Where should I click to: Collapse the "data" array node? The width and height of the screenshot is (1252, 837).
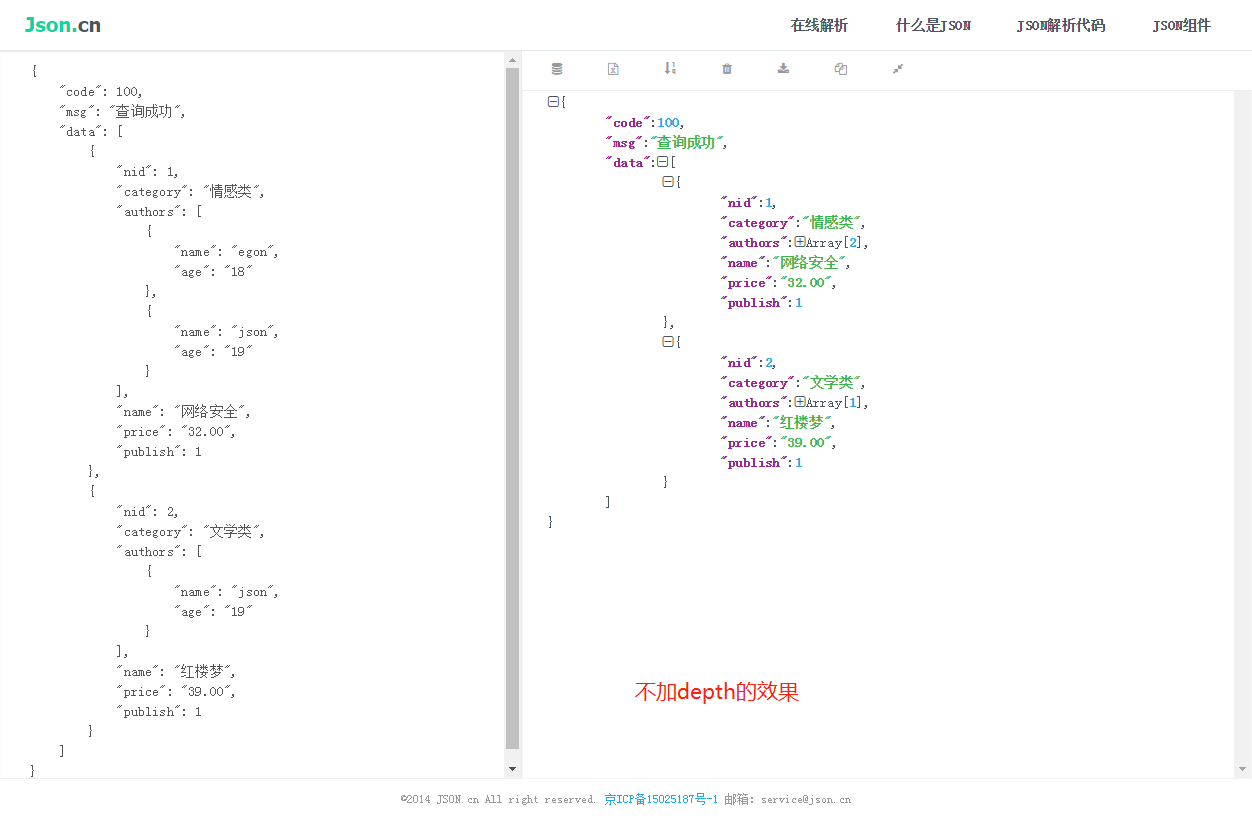662,162
